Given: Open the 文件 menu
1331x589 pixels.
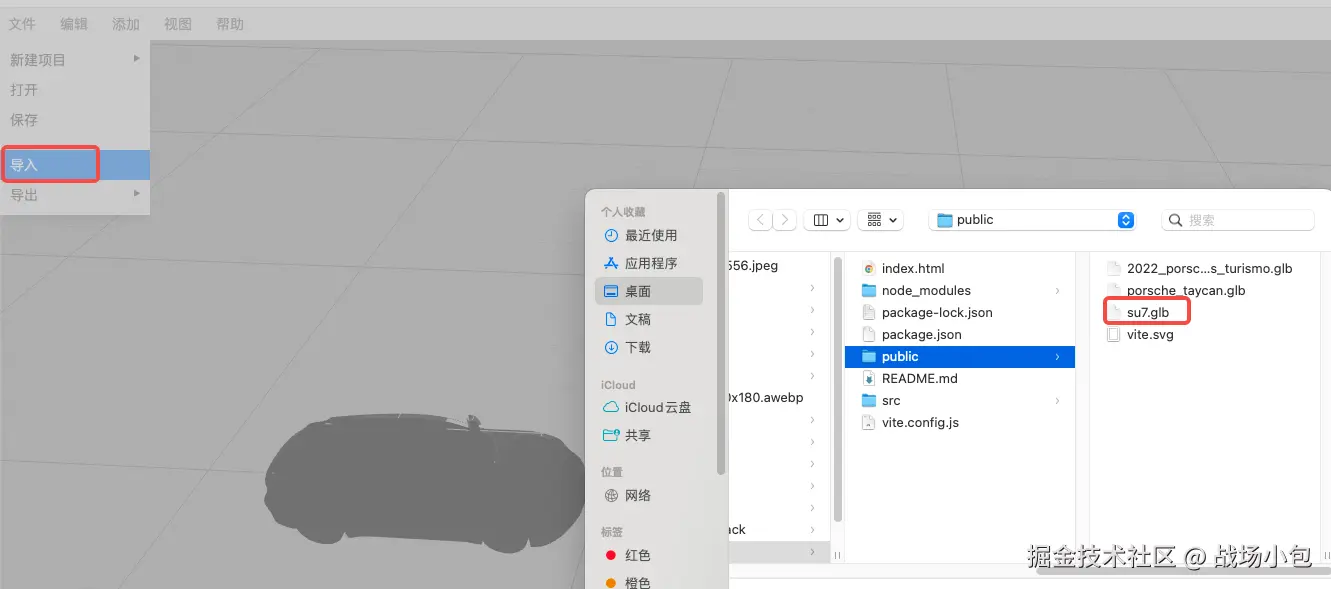Looking at the screenshot, I should [22, 24].
